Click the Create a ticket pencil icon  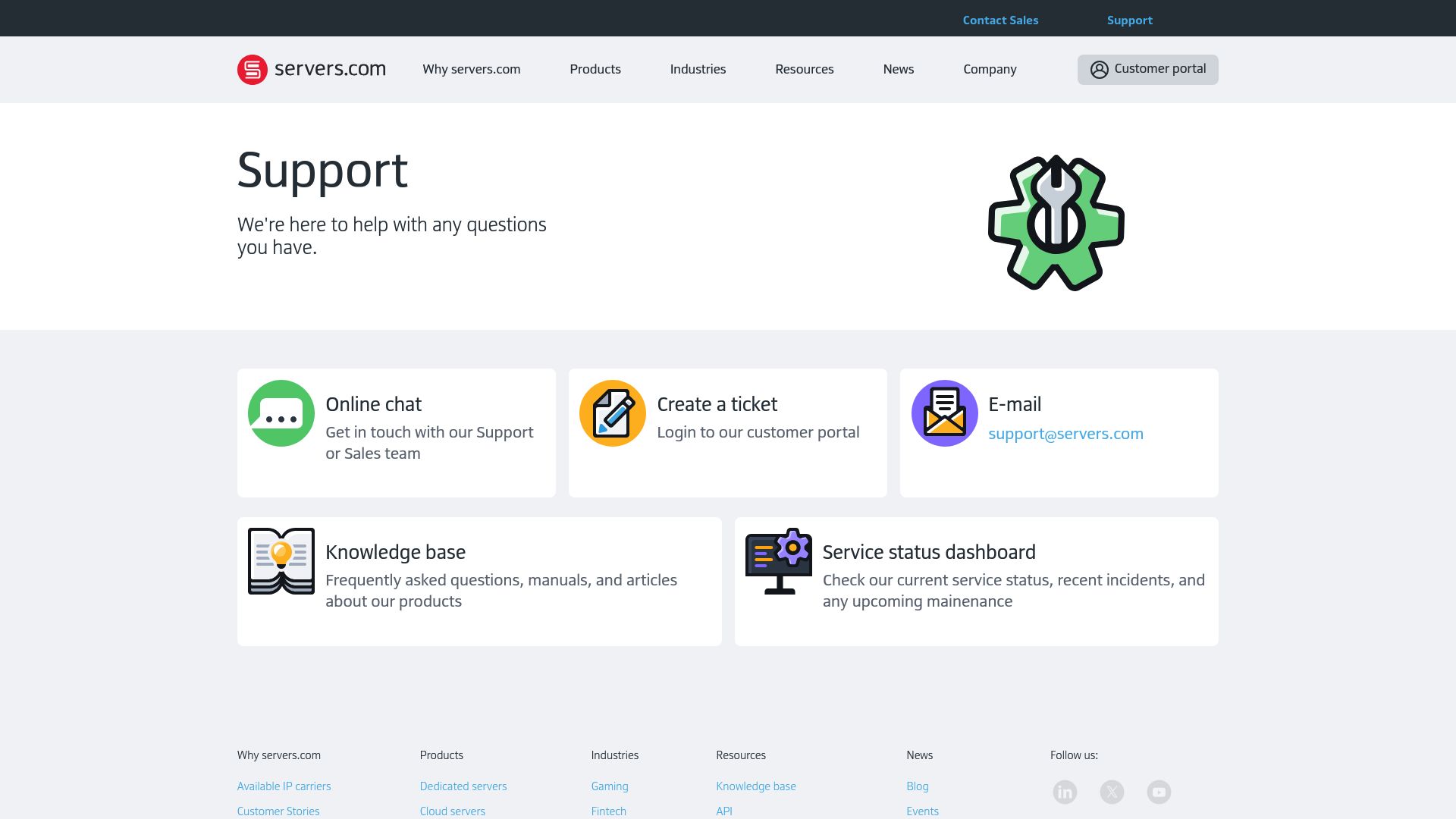click(x=612, y=413)
